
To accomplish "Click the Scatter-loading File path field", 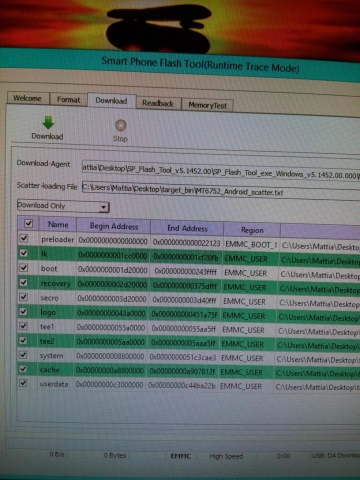I will pos(221,191).
